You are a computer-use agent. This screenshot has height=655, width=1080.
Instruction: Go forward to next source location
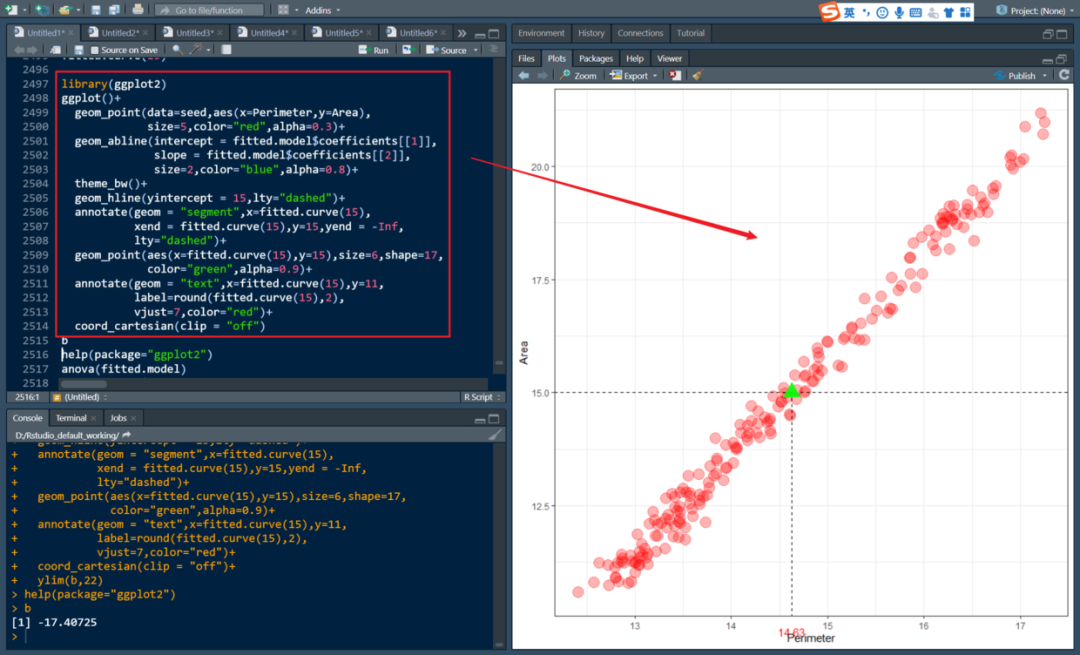click(32, 50)
